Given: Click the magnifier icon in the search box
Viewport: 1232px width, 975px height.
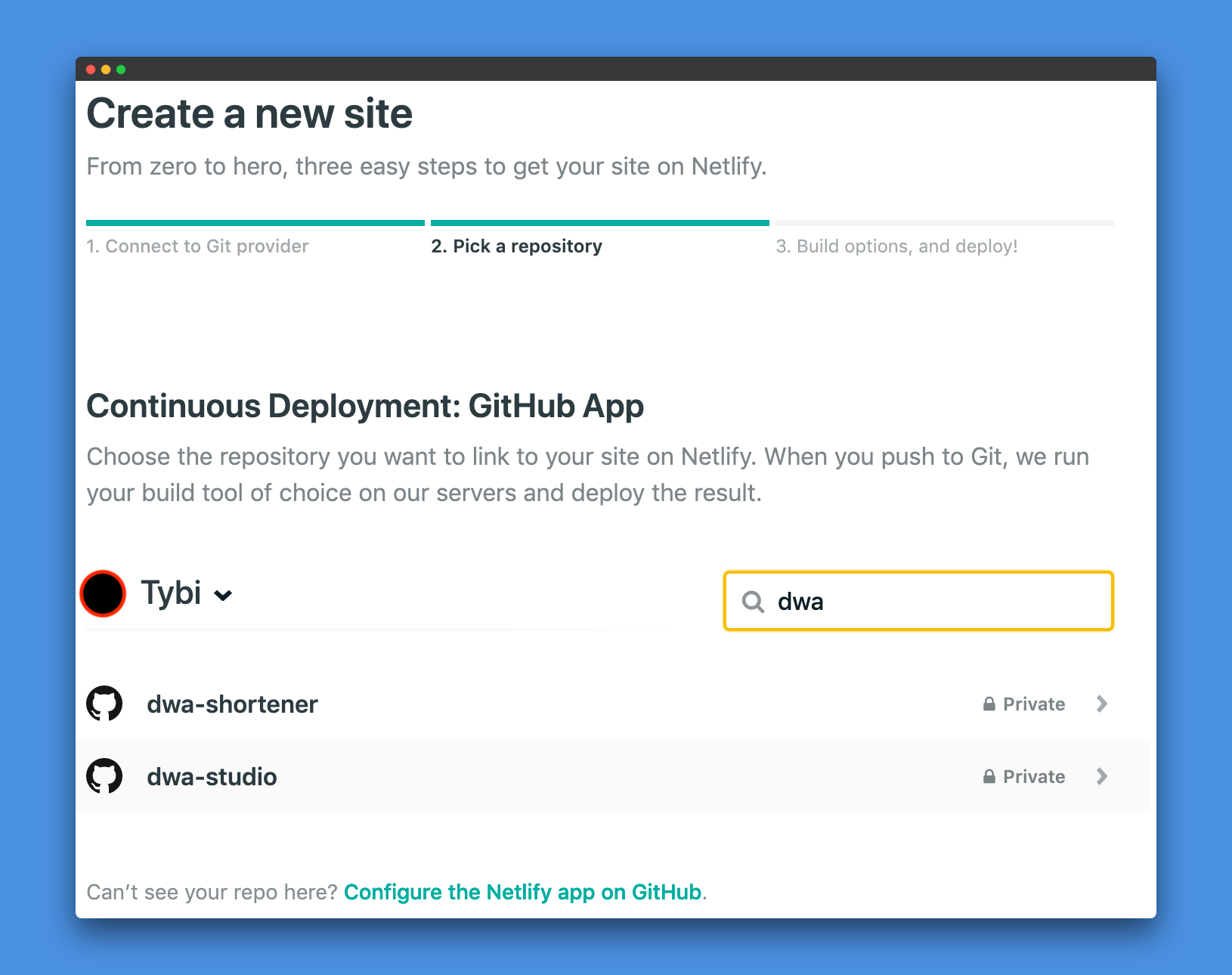Looking at the screenshot, I should click(753, 602).
